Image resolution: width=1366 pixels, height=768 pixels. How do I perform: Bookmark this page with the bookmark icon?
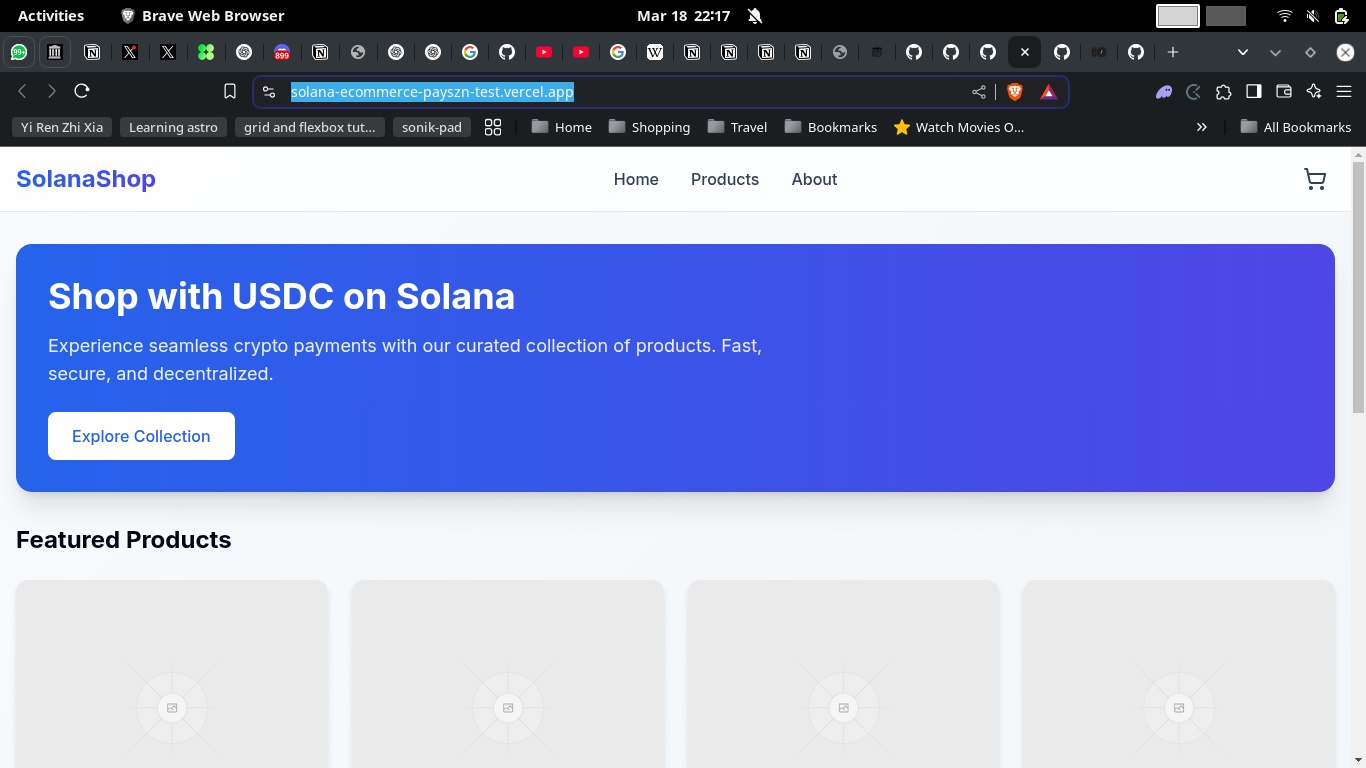click(x=230, y=91)
